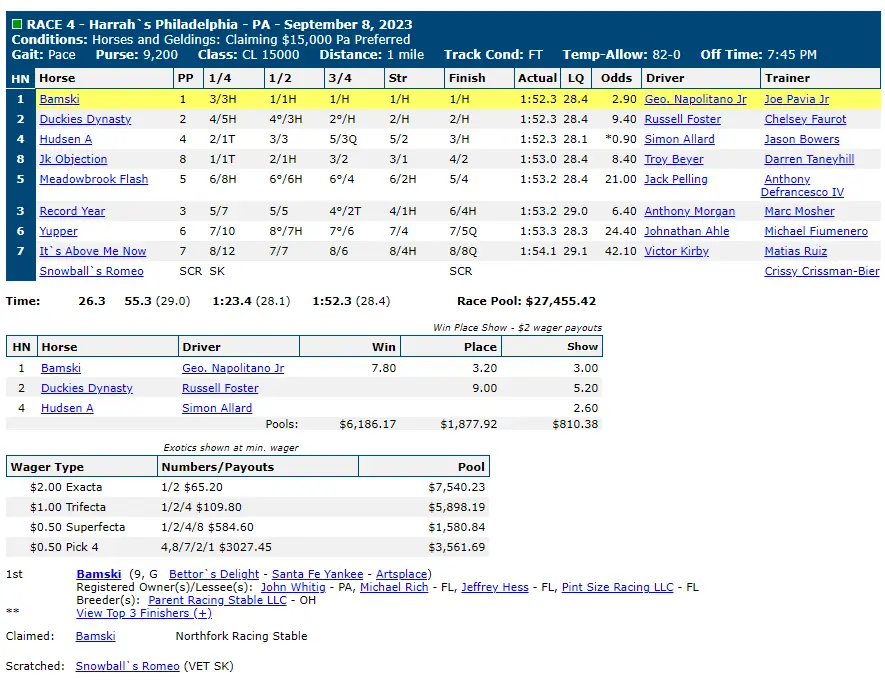Expand View Top 3 Finishers (+)
The width and height of the screenshot is (885, 681).
(144, 613)
